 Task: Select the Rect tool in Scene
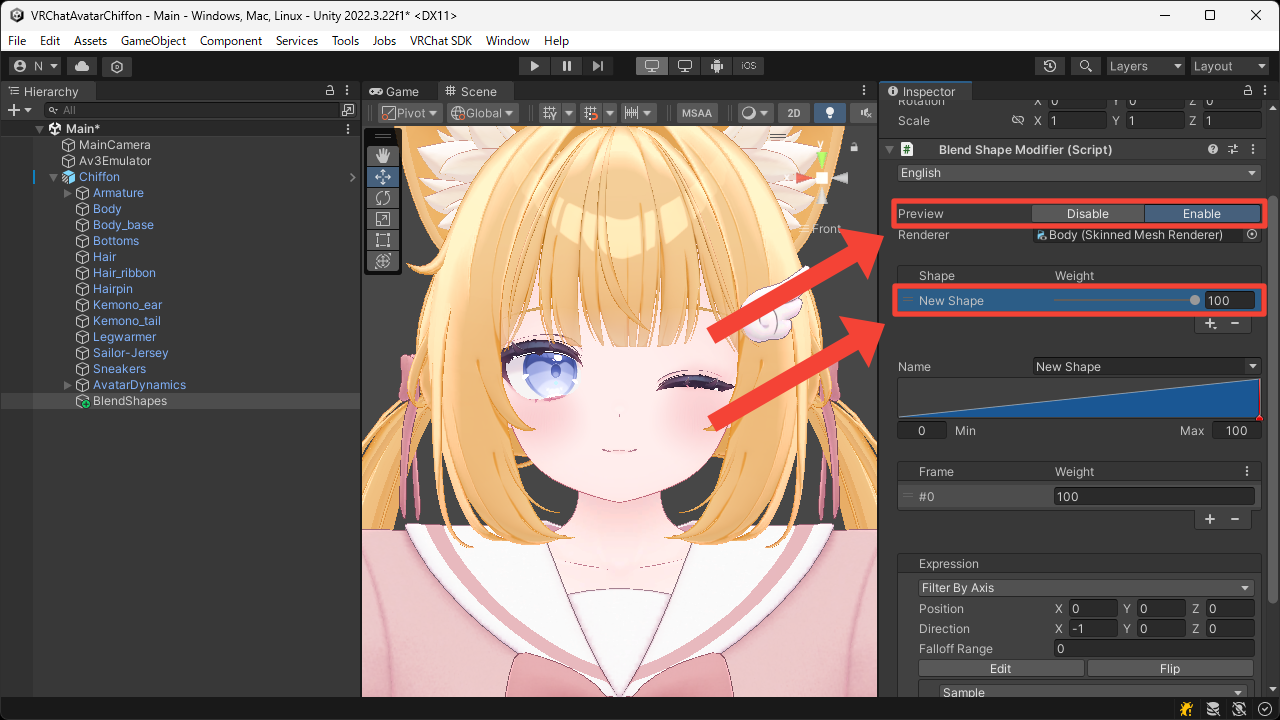[382, 240]
